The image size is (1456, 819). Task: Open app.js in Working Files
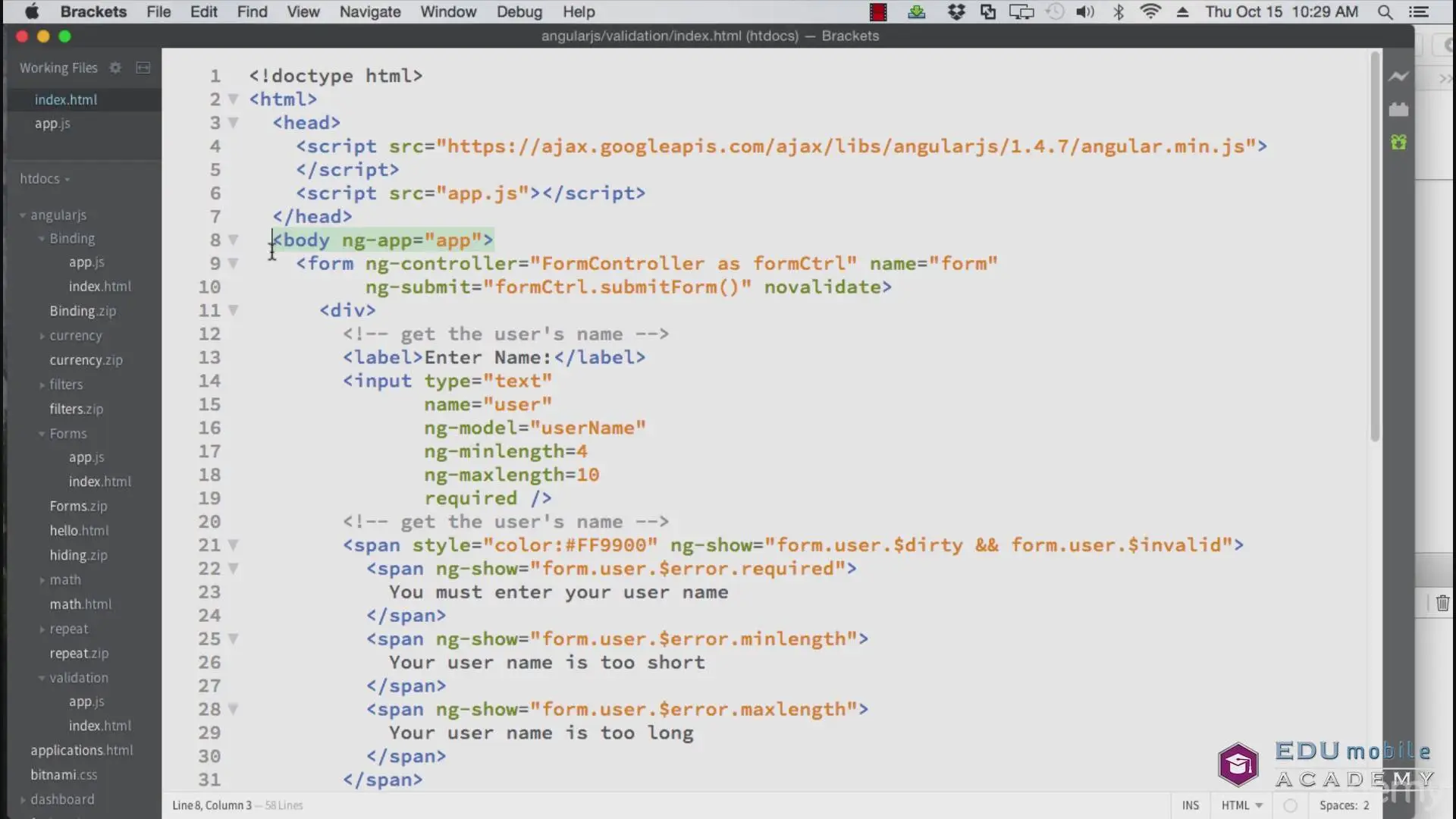(52, 124)
